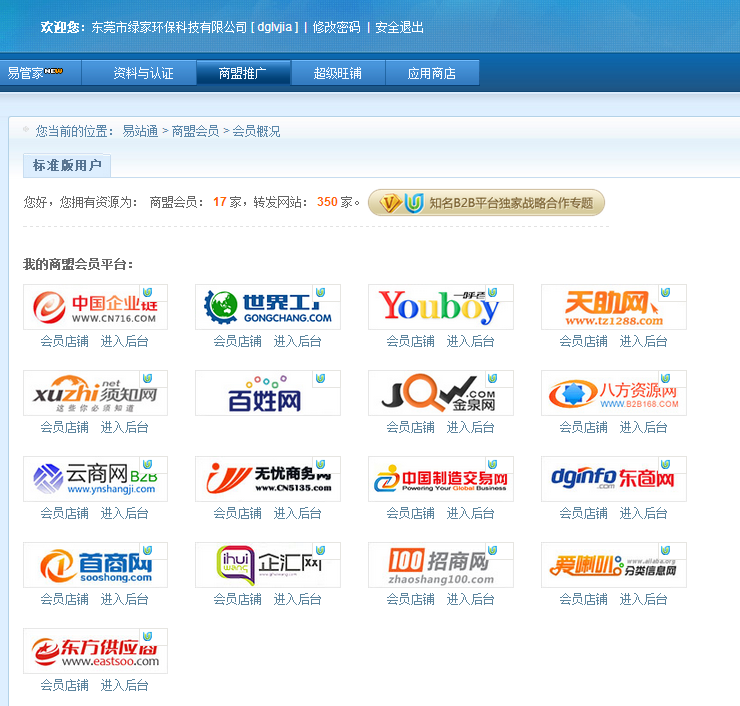The image size is (740, 706).
Task: Click the 东方供应商 eastsoo logo
Action: pyautogui.click(x=95, y=651)
